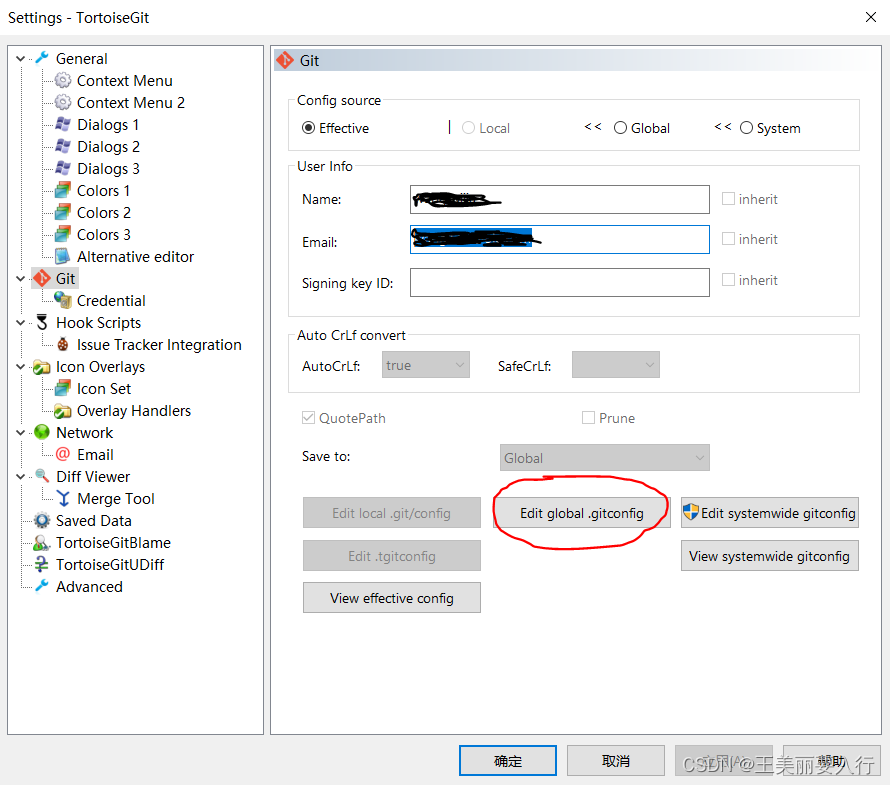Select the Effective config source
The height and width of the screenshot is (785, 890).
308,128
